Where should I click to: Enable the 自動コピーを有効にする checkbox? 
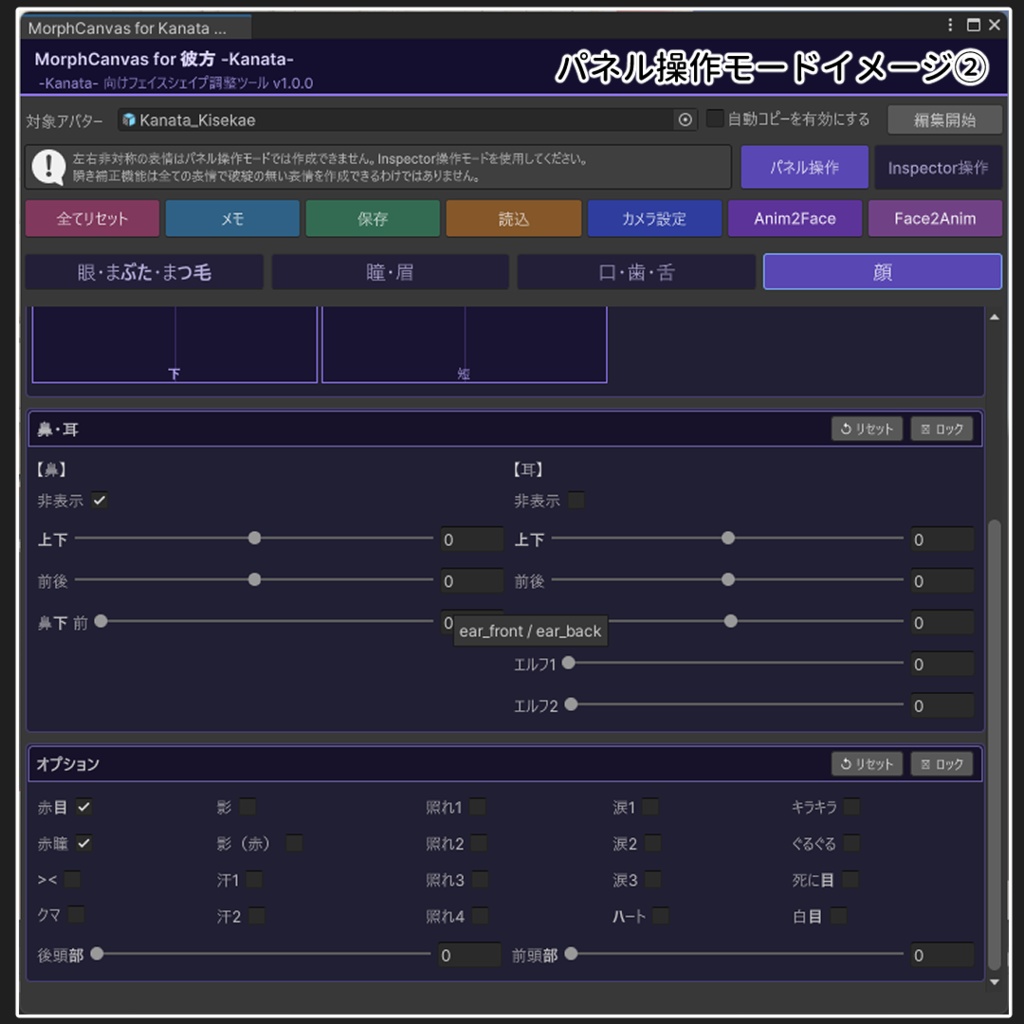(717, 118)
